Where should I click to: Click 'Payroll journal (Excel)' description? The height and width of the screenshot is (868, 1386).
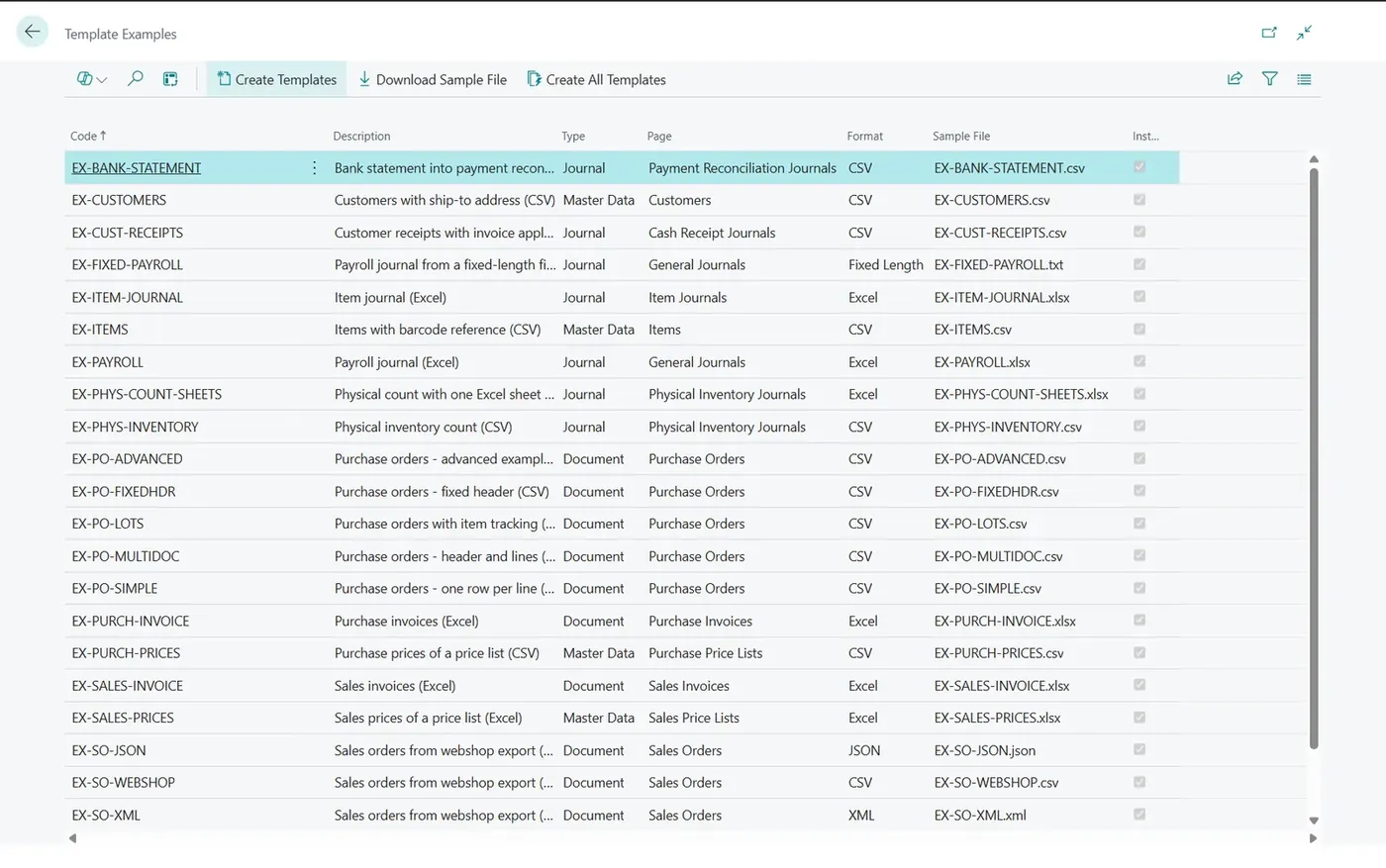point(396,362)
